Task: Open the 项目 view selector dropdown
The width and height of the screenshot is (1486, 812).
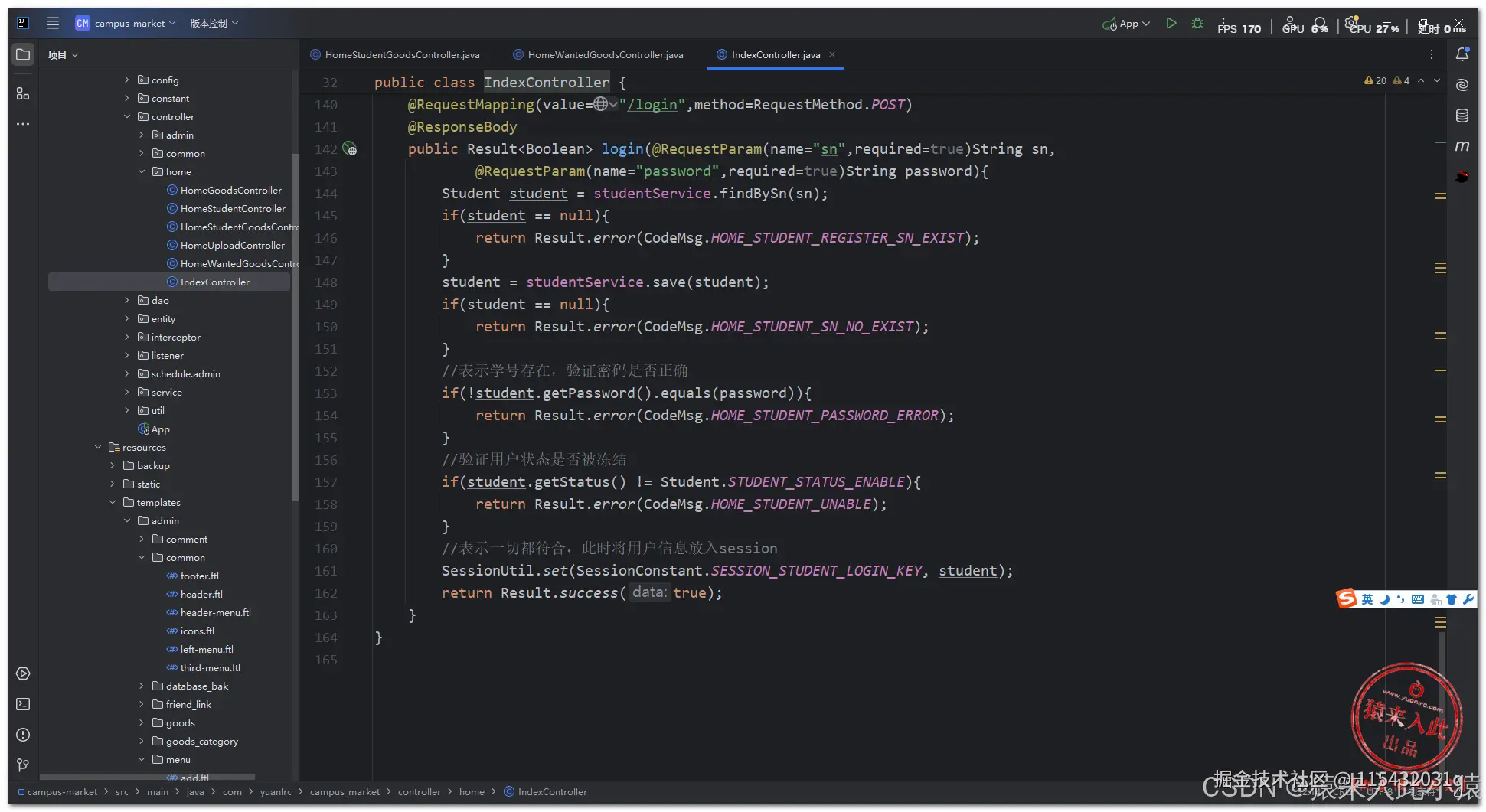Action: tap(63, 54)
